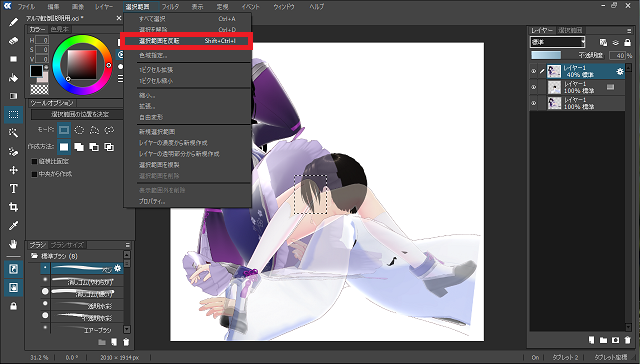Switch to the 色見本 tab
Screen dimensions: 640x364
[60, 29]
